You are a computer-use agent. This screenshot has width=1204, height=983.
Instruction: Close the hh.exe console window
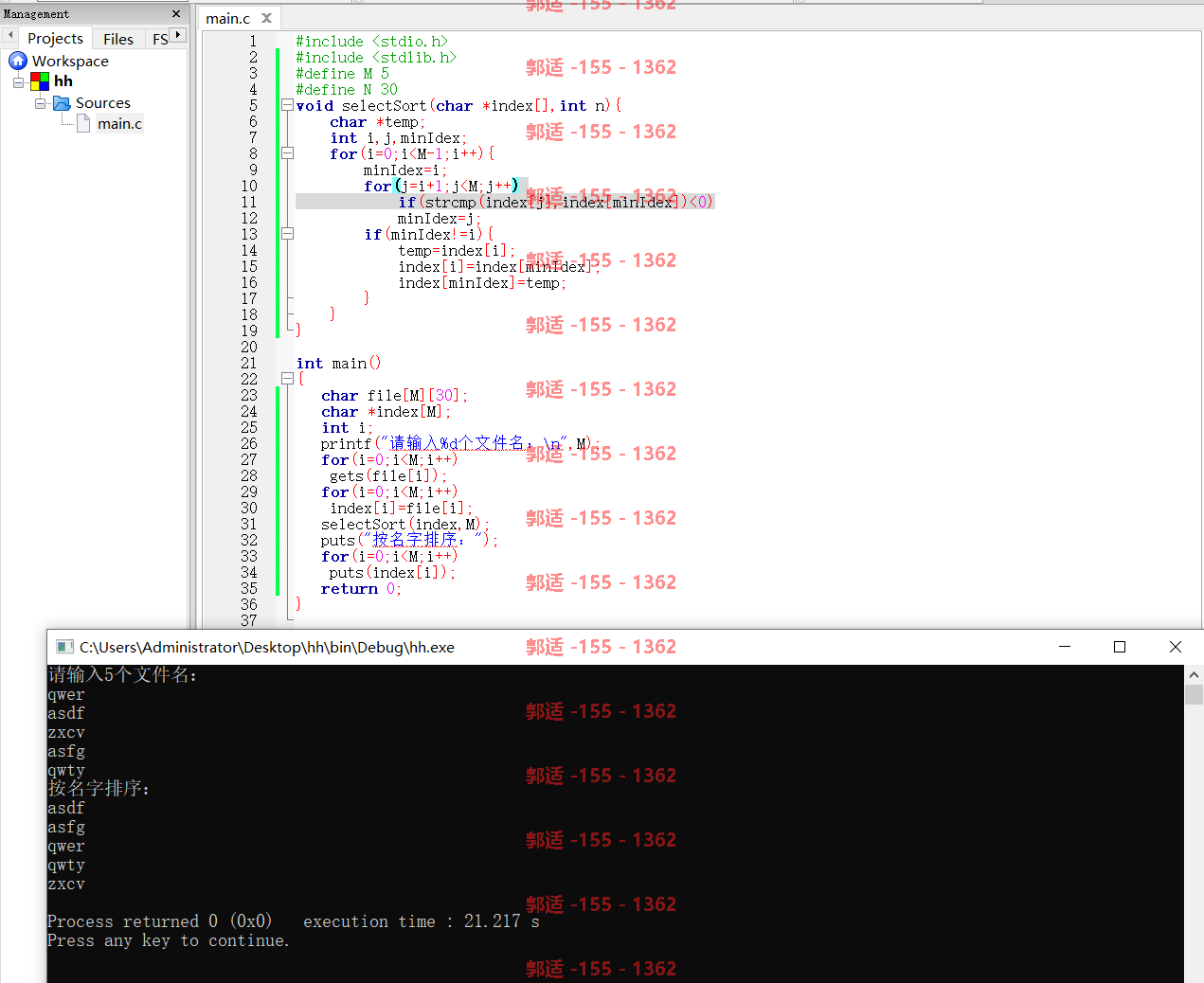pyautogui.click(x=1176, y=647)
